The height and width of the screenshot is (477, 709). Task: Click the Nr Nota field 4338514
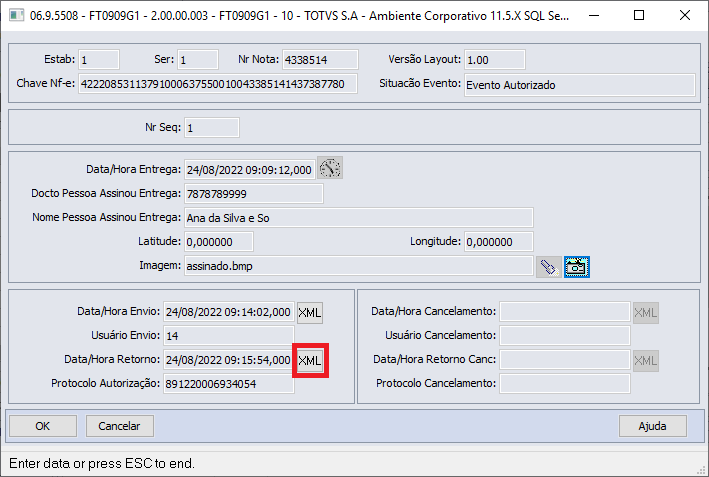(x=320, y=60)
